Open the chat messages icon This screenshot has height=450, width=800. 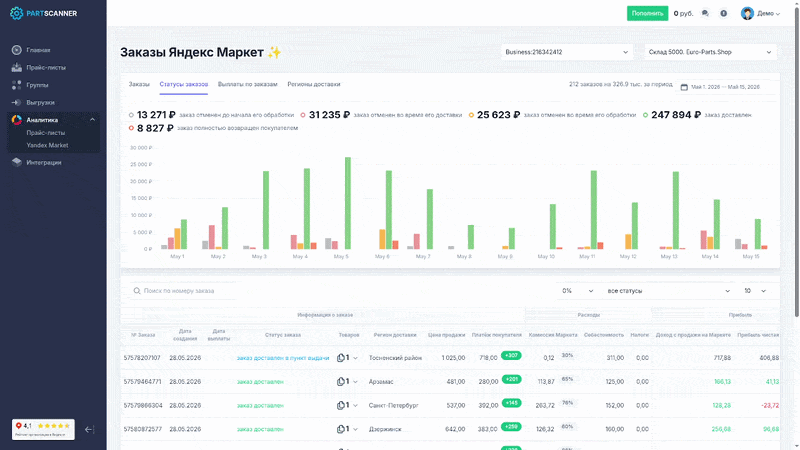point(705,13)
